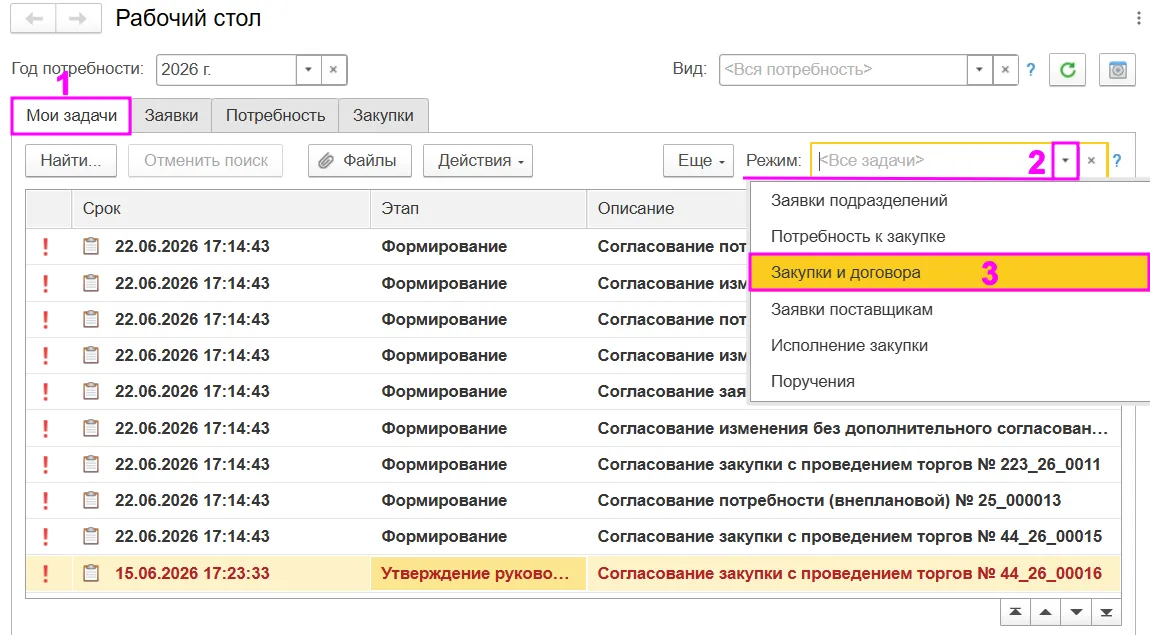Expand the Год потребности dropdown
The width and height of the screenshot is (1150, 635).
[x=309, y=70]
